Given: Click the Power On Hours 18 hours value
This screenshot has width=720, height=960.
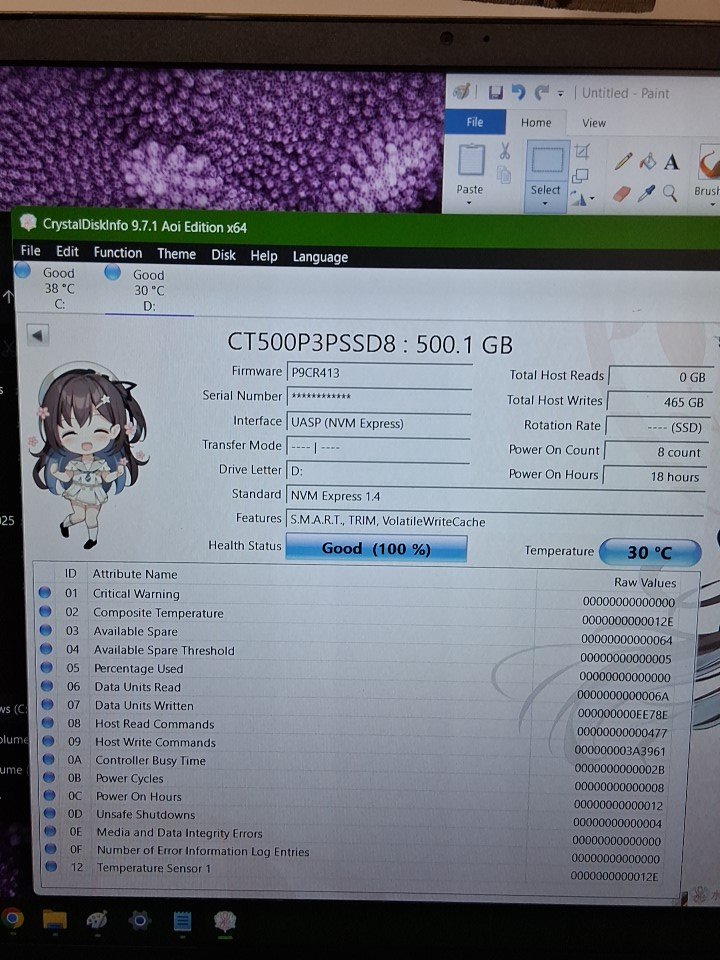Looking at the screenshot, I should (653, 476).
